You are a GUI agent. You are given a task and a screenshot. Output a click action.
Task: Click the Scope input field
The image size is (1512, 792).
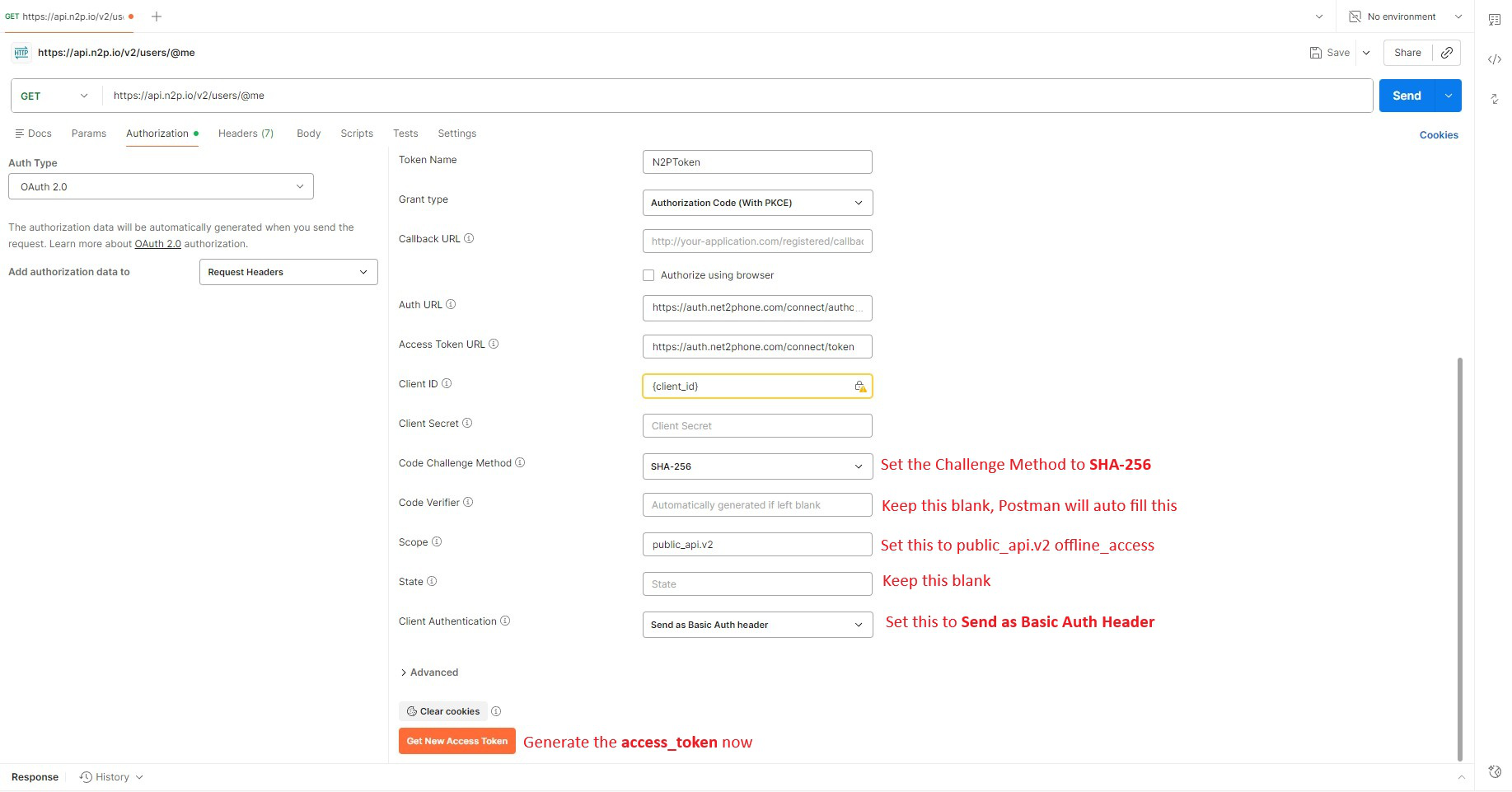point(757,545)
